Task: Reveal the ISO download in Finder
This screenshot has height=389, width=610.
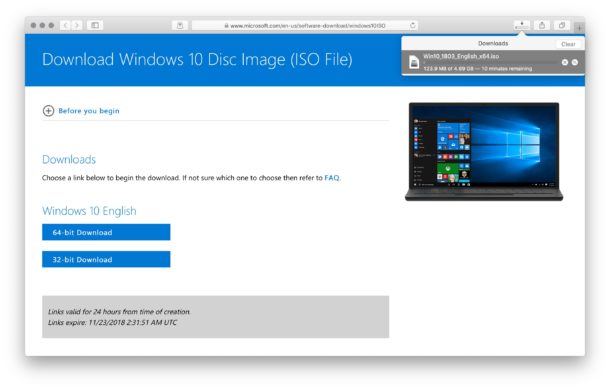Action: click(575, 62)
